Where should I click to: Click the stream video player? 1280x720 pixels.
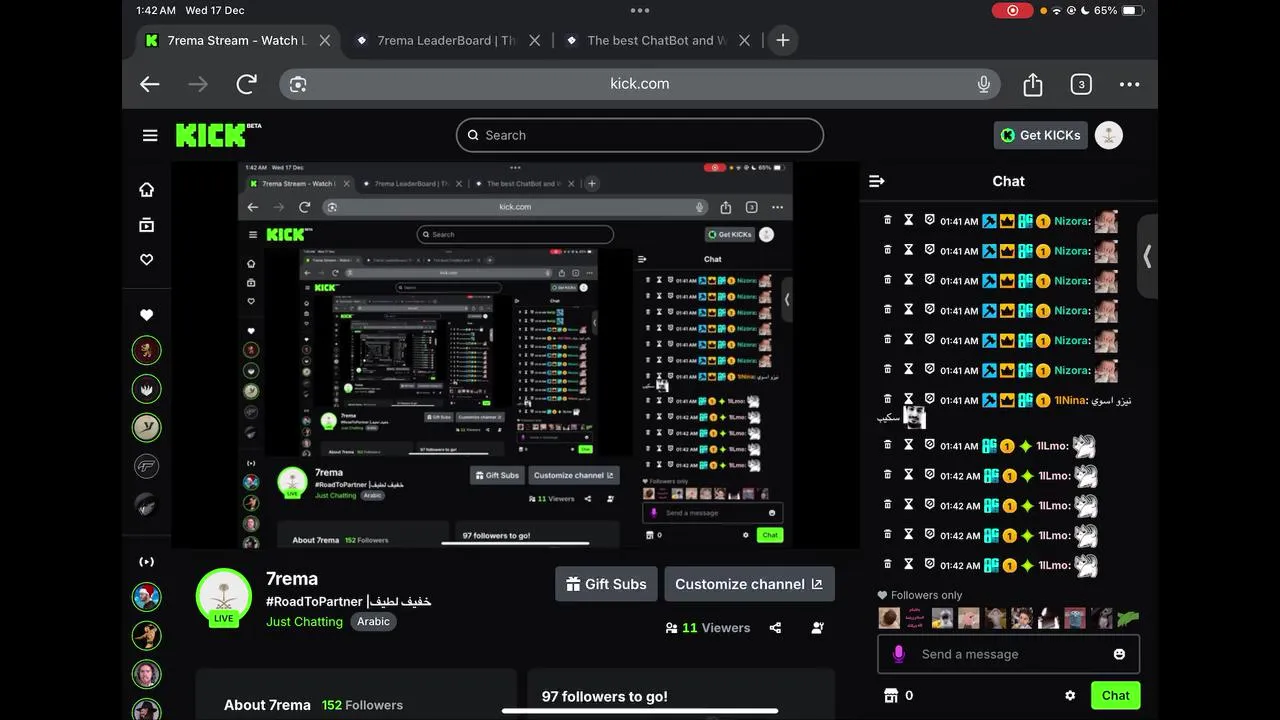[x=515, y=355]
